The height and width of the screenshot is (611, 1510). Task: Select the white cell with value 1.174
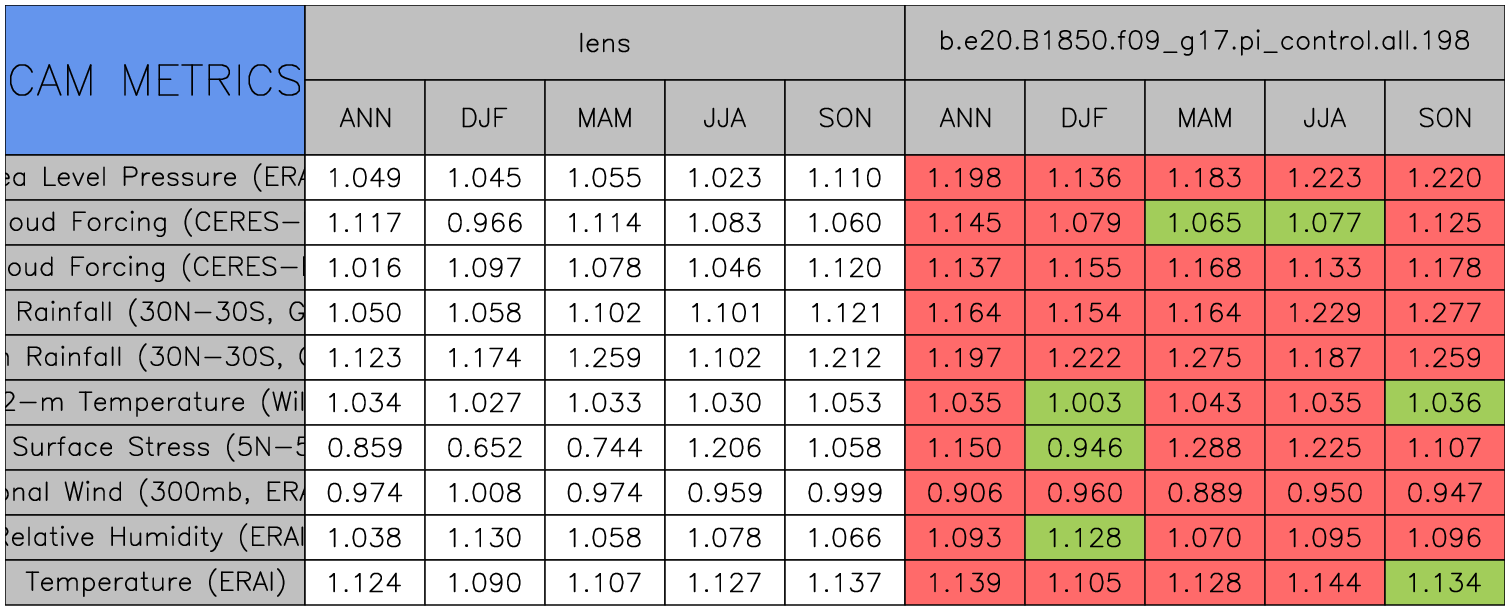[485, 357]
